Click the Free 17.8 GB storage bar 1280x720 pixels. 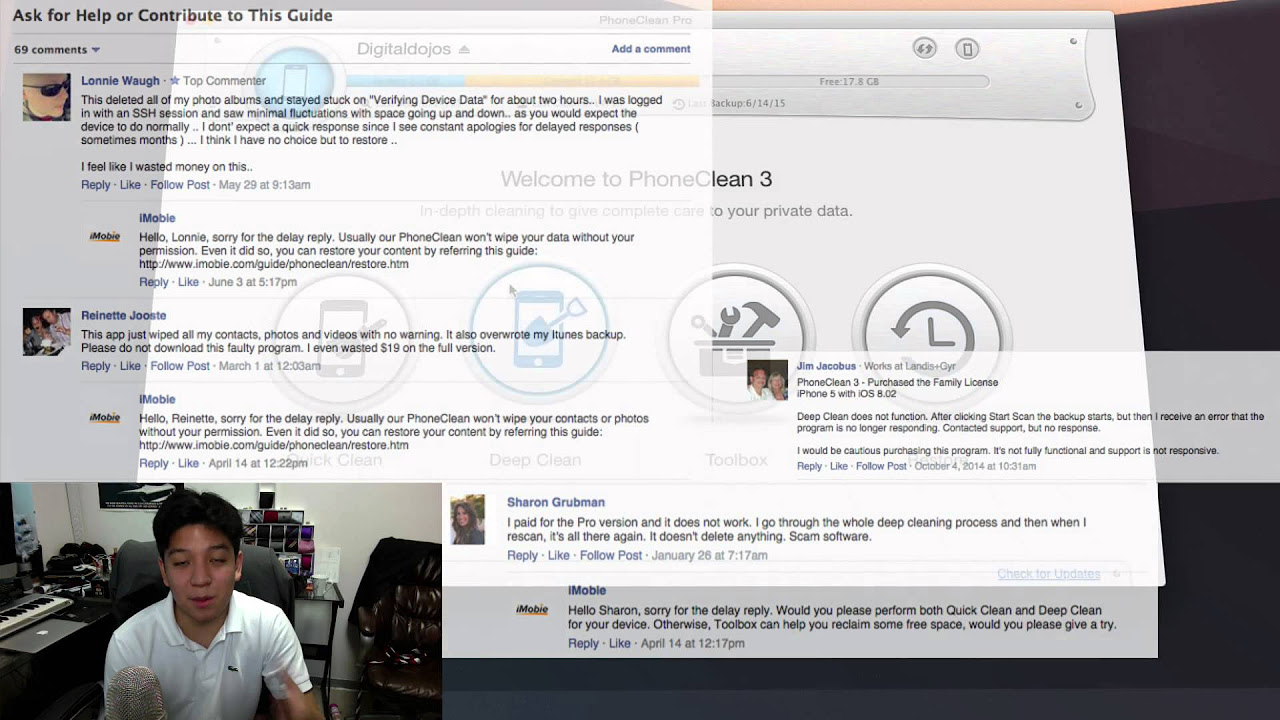click(x=849, y=82)
